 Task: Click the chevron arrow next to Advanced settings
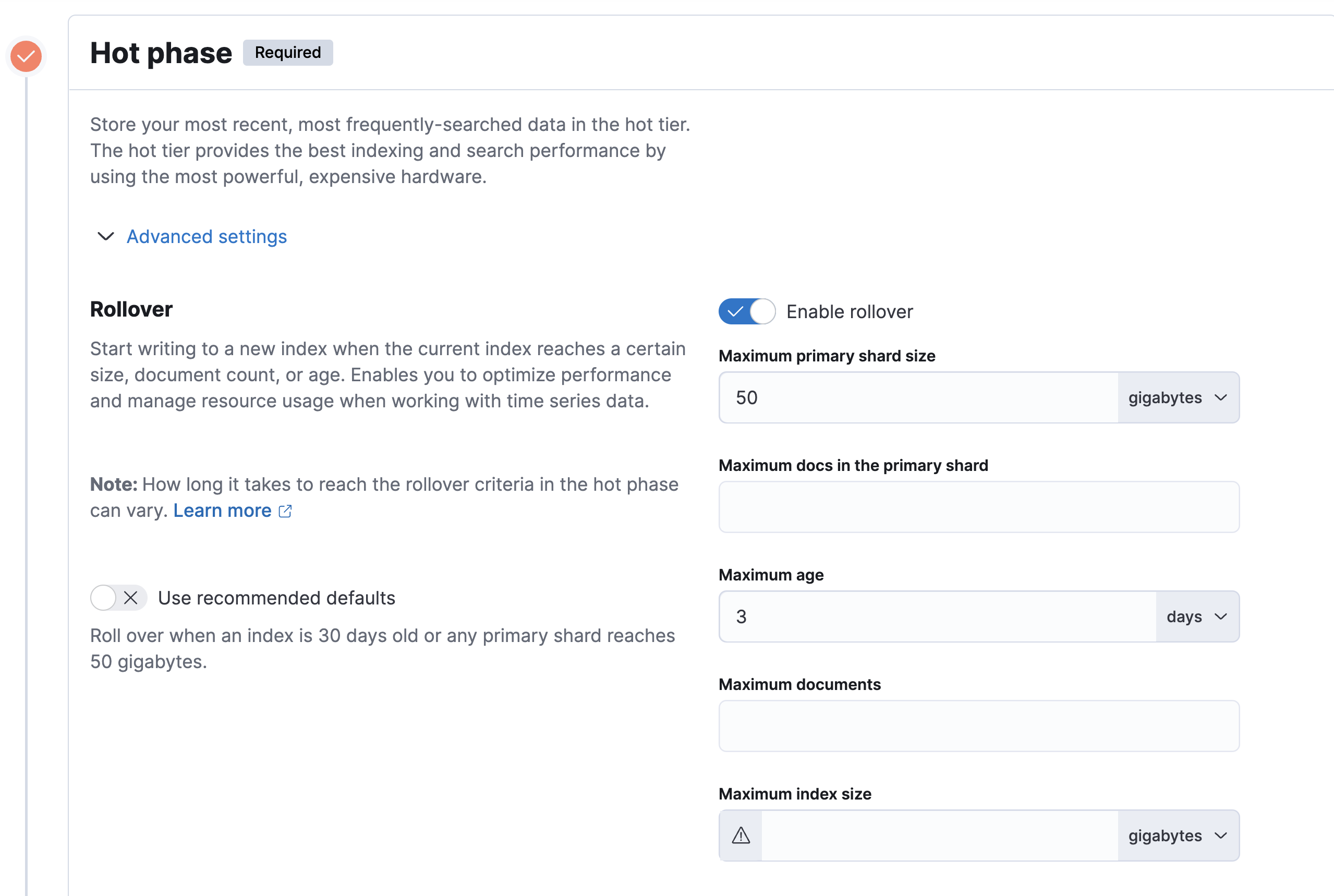pyautogui.click(x=106, y=236)
